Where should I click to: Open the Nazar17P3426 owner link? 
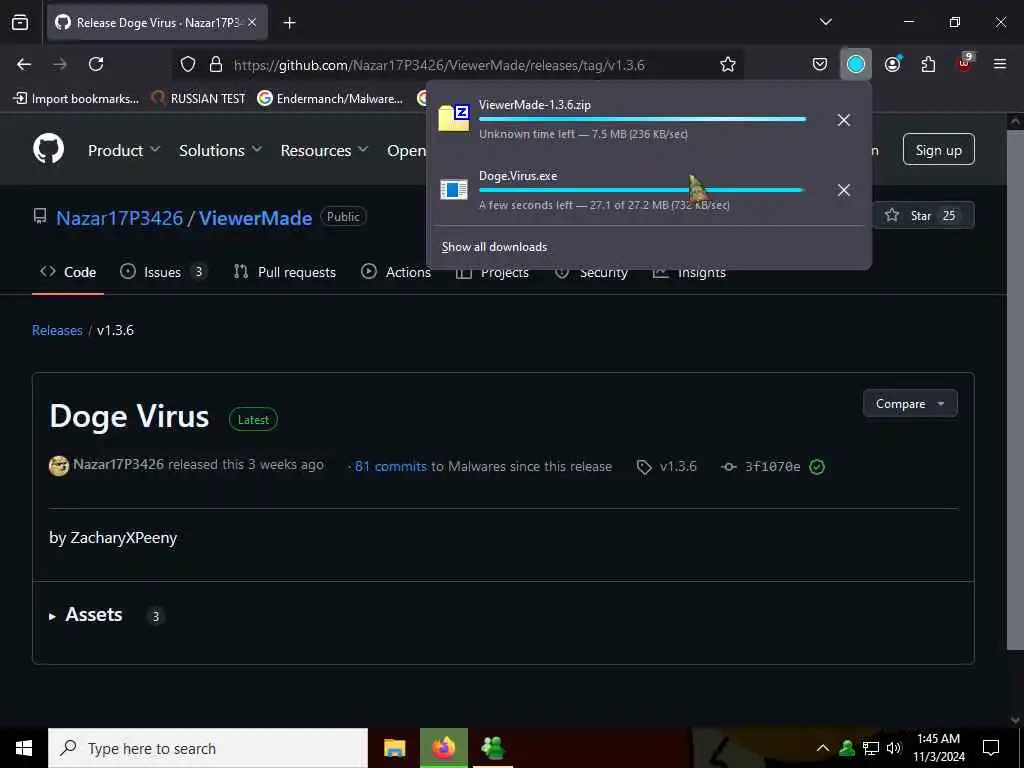[120, 217]
